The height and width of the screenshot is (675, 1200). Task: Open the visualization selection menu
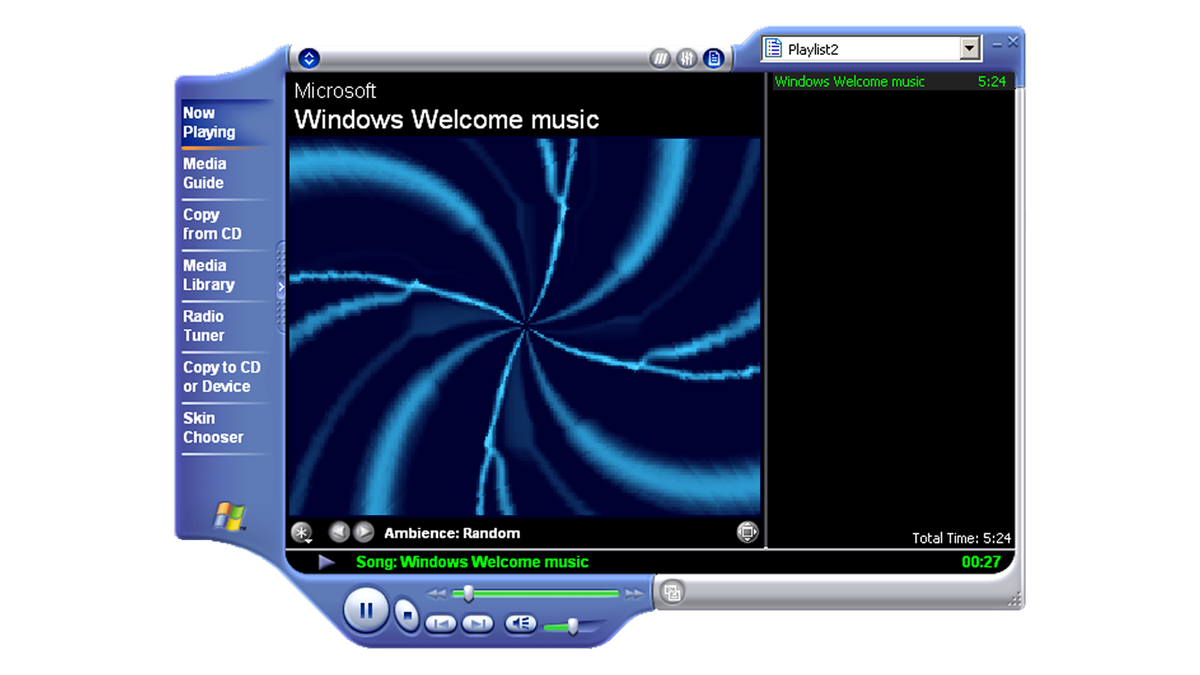pyautogui.click(x=300, y=532)
